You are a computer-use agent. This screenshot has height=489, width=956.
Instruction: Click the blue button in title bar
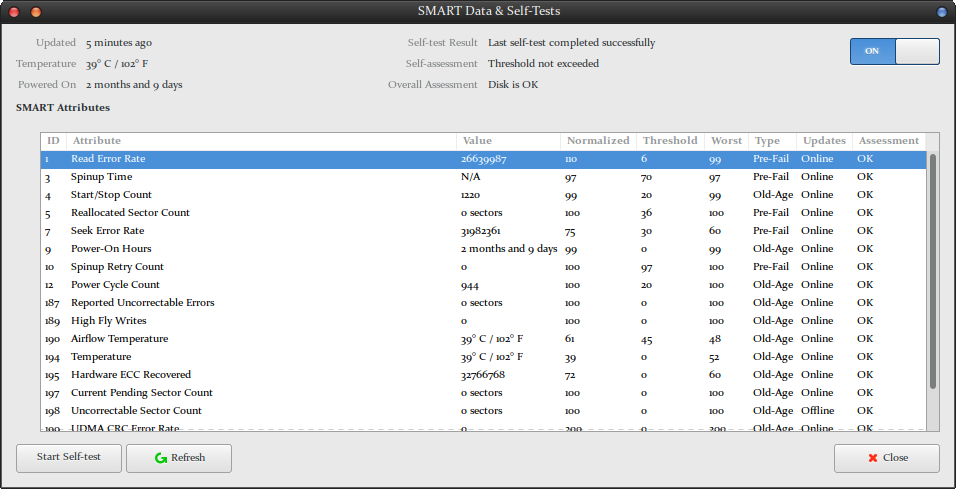point(941,12)
